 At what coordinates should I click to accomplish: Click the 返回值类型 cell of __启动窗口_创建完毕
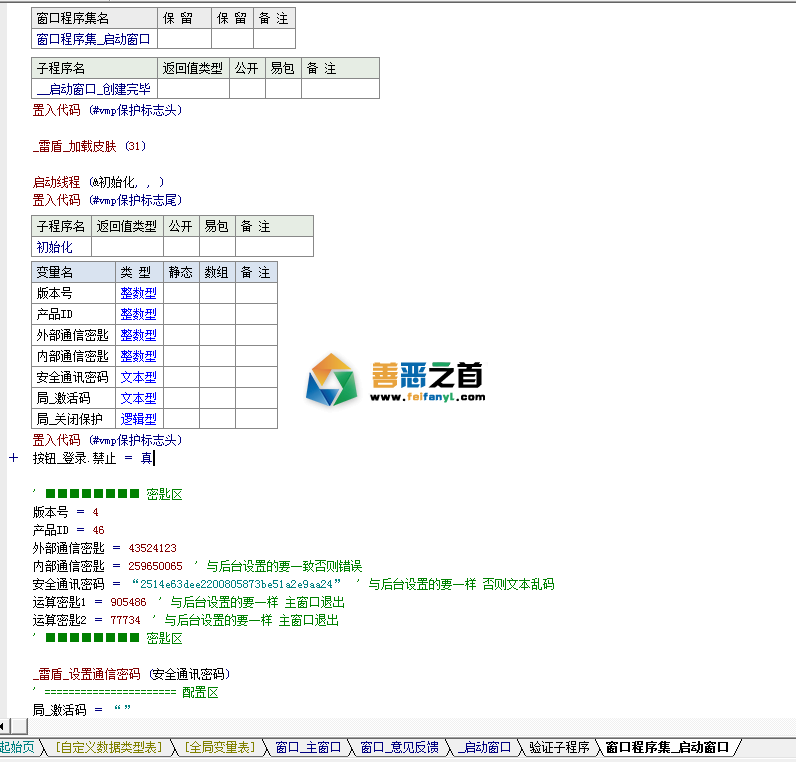point(194,89)
